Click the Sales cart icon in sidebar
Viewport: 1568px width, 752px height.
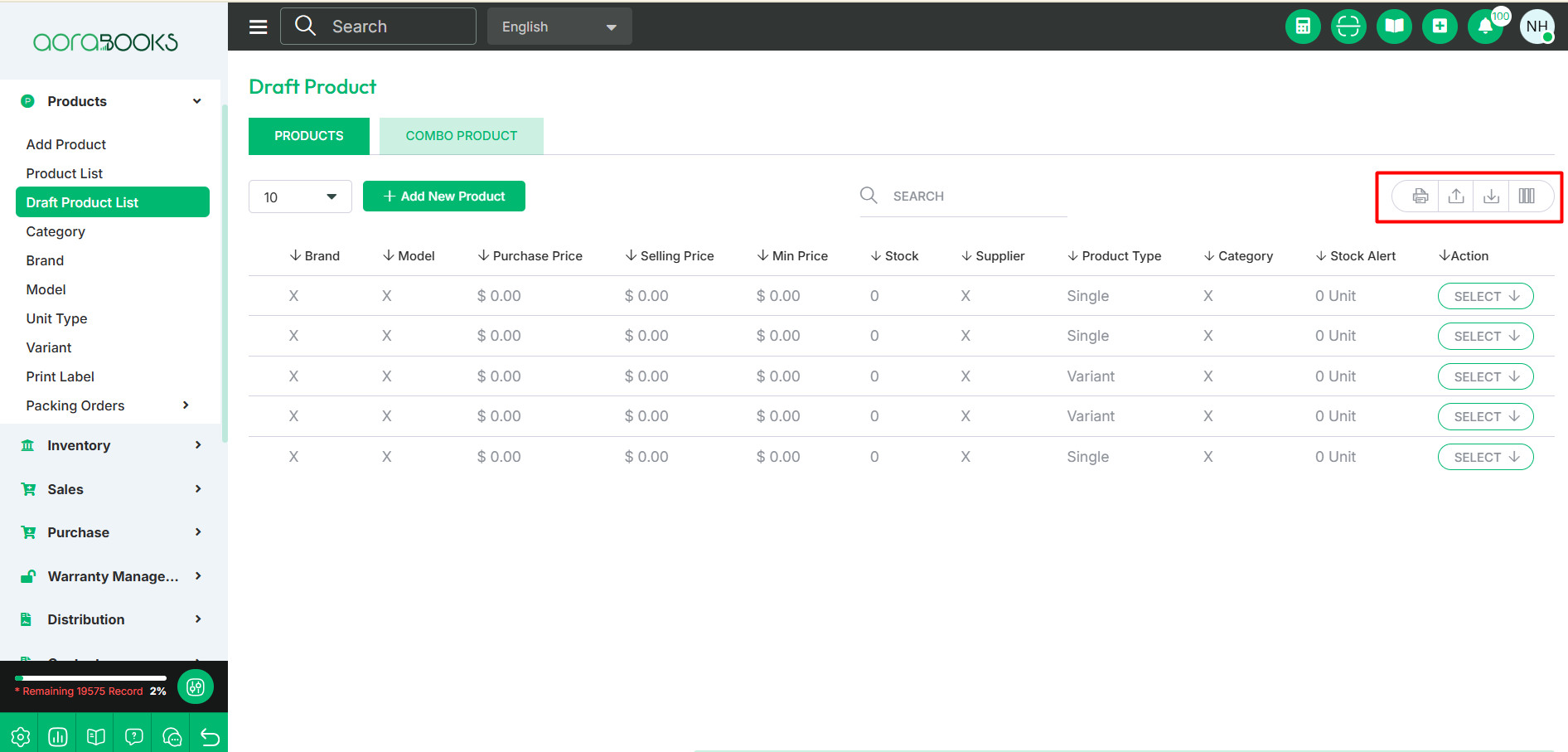[x=28, y=489]
